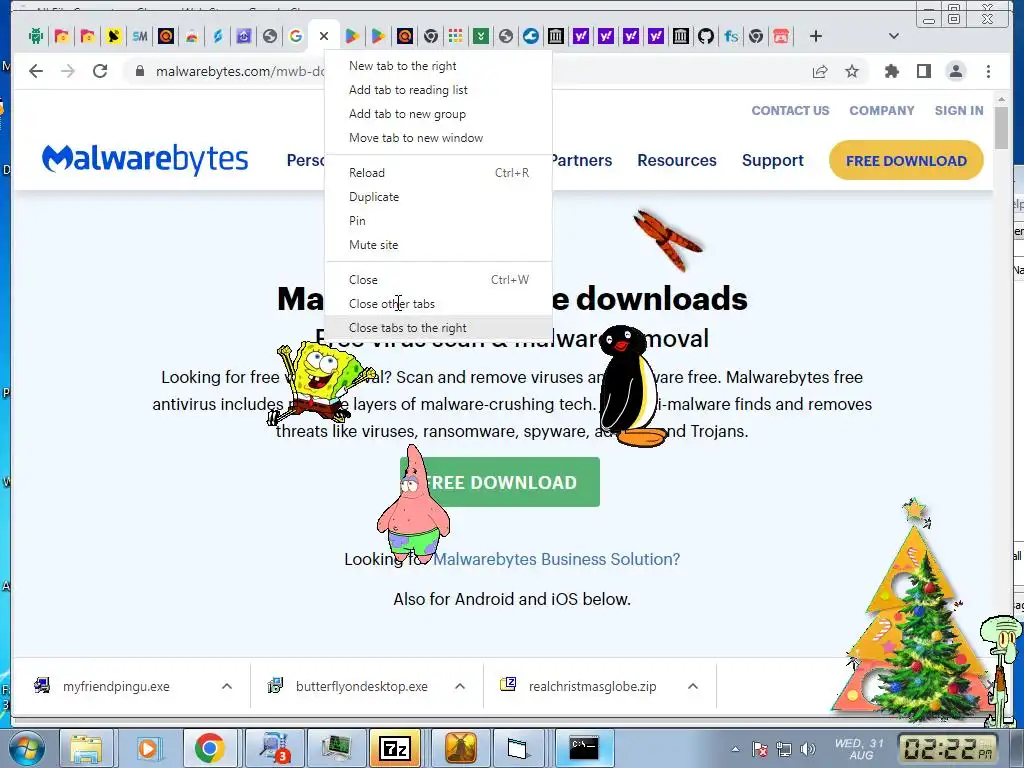Click the malwarebytes.com address bar
Viewport: 1024px width, 768px height.
coord(240,71)
